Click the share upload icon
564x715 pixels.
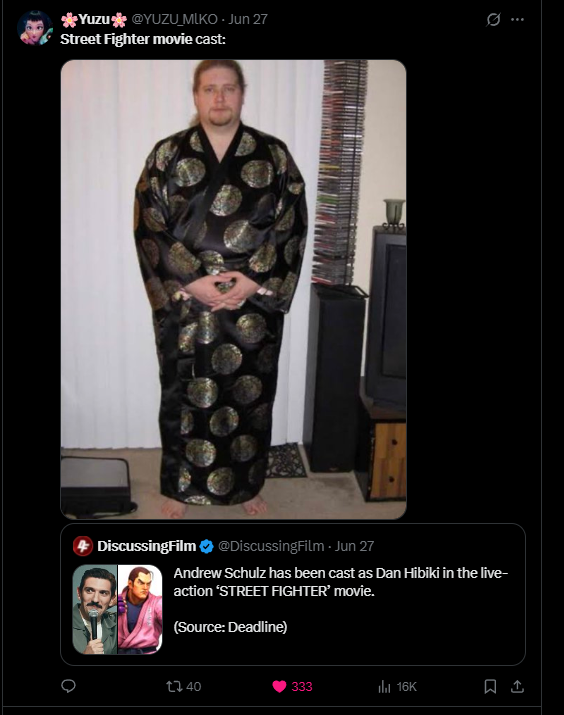coord(517,686)
